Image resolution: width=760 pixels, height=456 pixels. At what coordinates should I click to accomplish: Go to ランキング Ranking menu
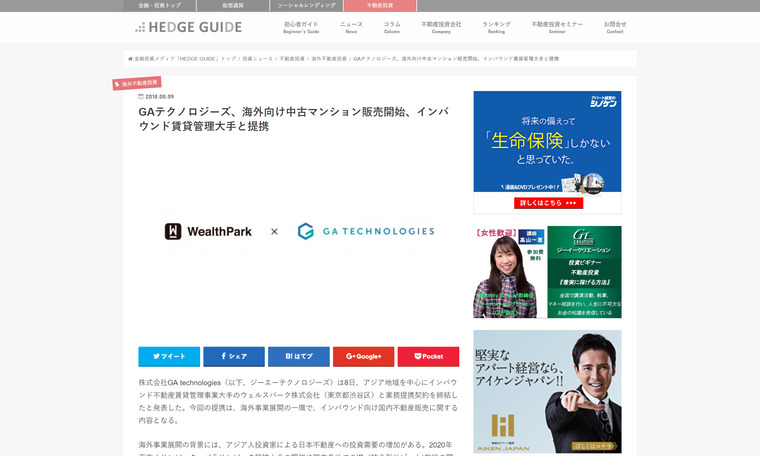click(496, 27)
